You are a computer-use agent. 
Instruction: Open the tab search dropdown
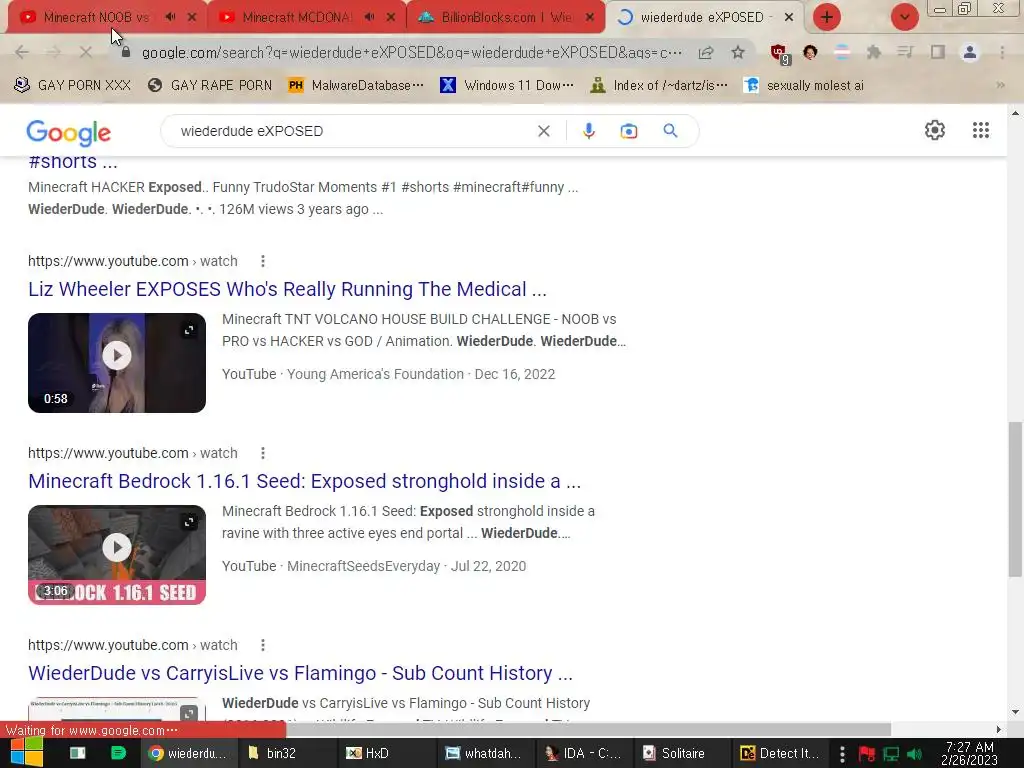tap(904, 17)
